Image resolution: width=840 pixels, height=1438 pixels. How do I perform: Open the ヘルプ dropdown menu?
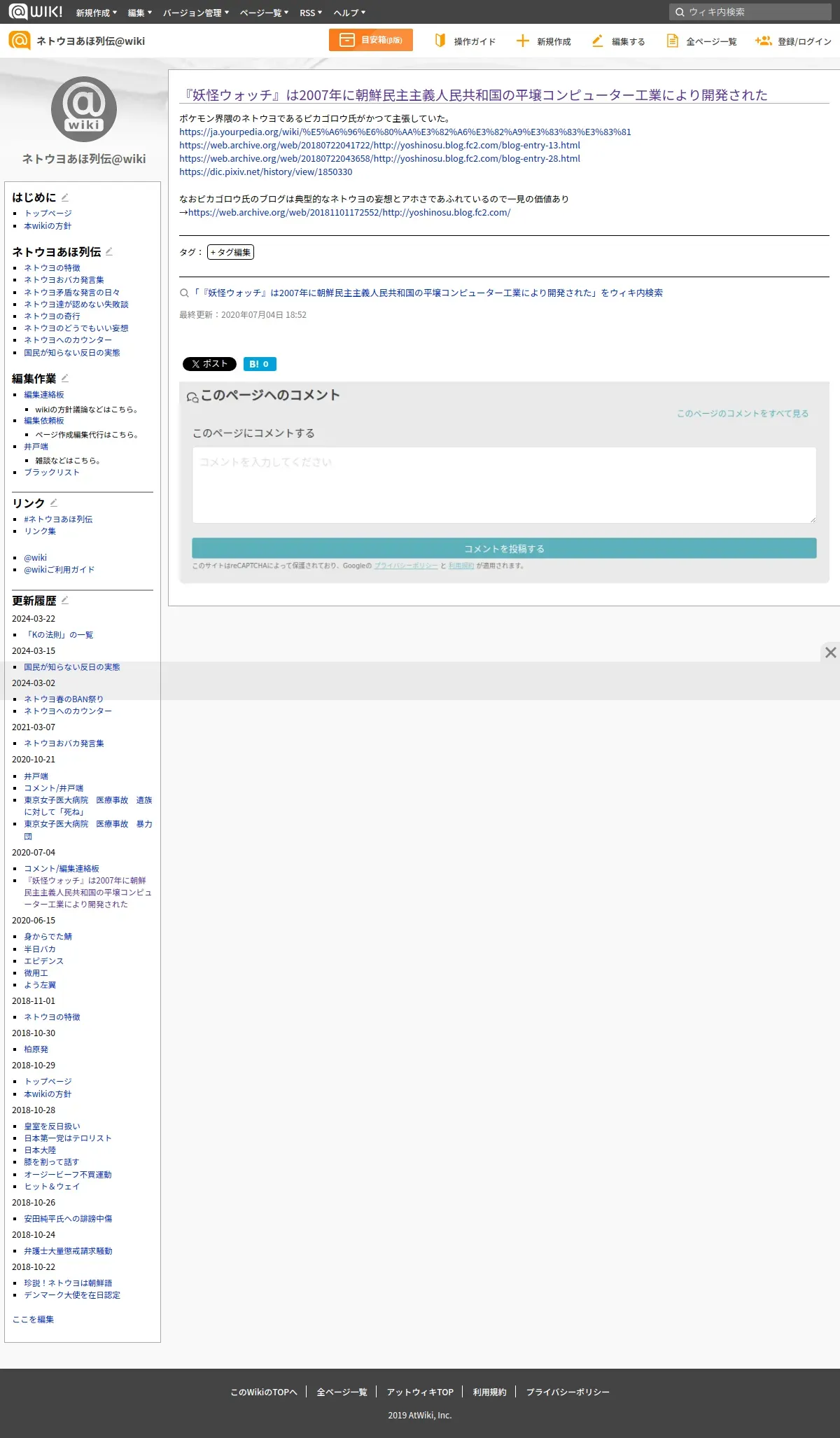click(x=349, y=13)
